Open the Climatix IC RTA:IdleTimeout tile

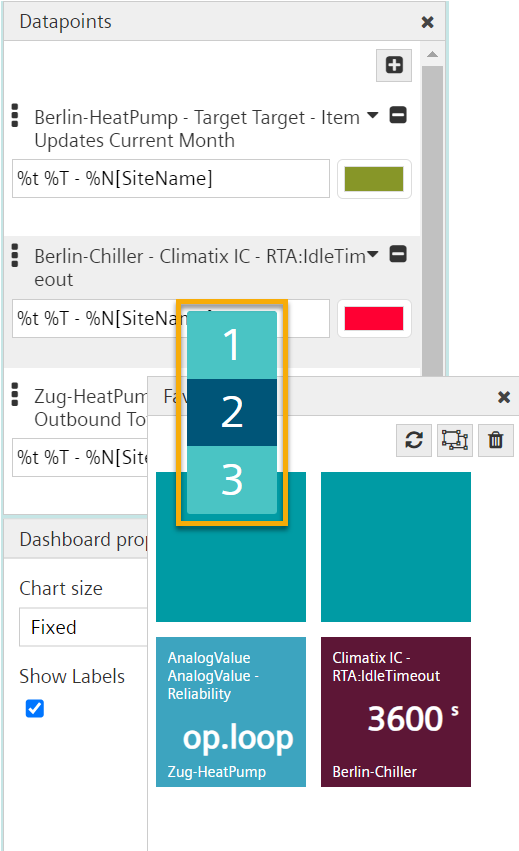click(x=396, y=712)
